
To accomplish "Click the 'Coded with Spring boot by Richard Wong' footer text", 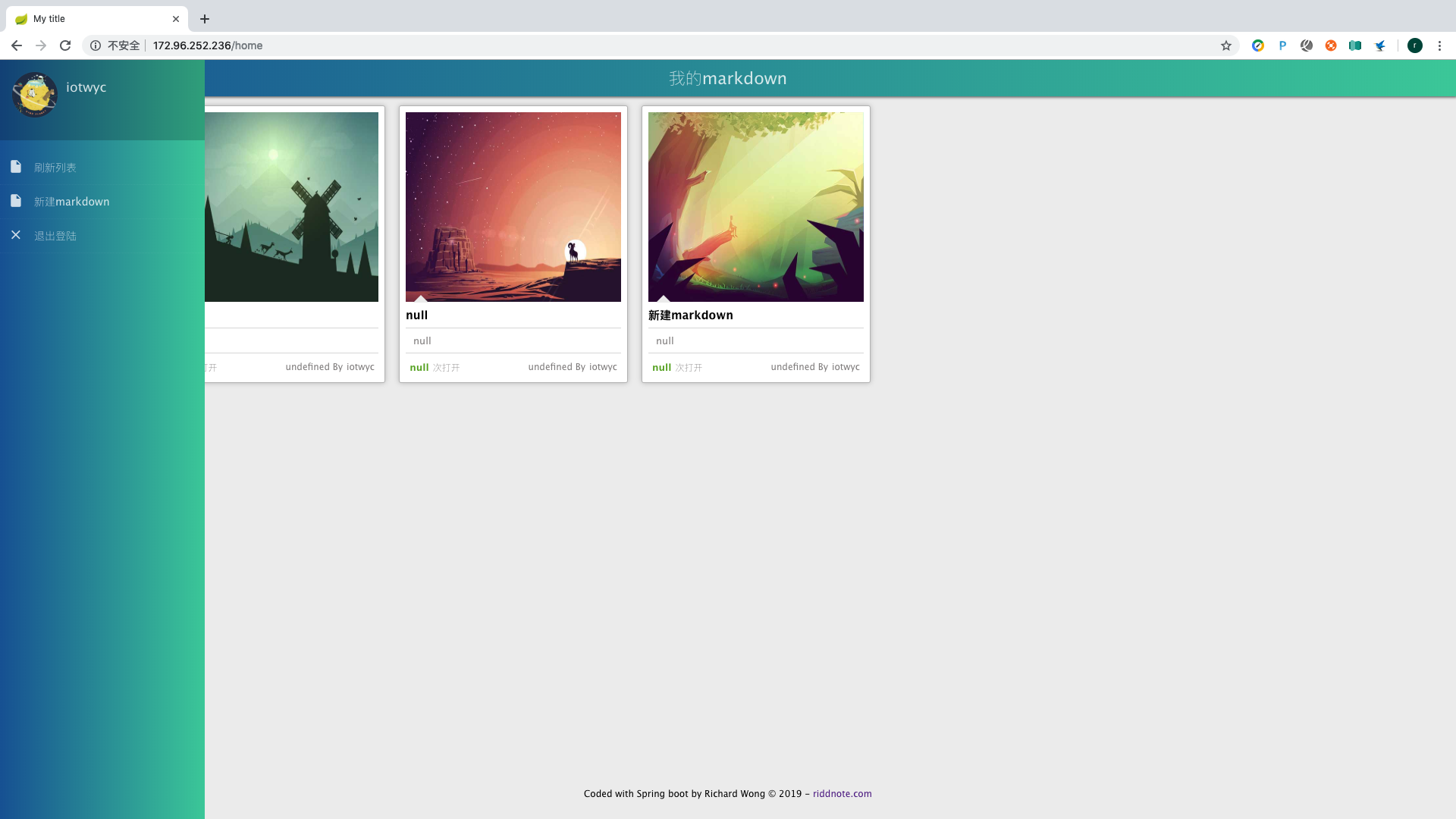I will click(x=674, y=794).
